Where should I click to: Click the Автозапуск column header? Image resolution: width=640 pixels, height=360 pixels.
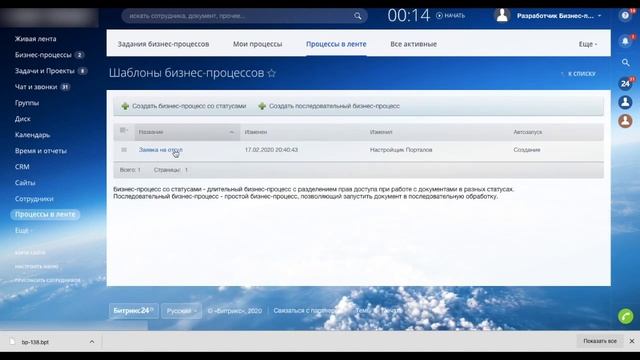[x=528, y=132]
